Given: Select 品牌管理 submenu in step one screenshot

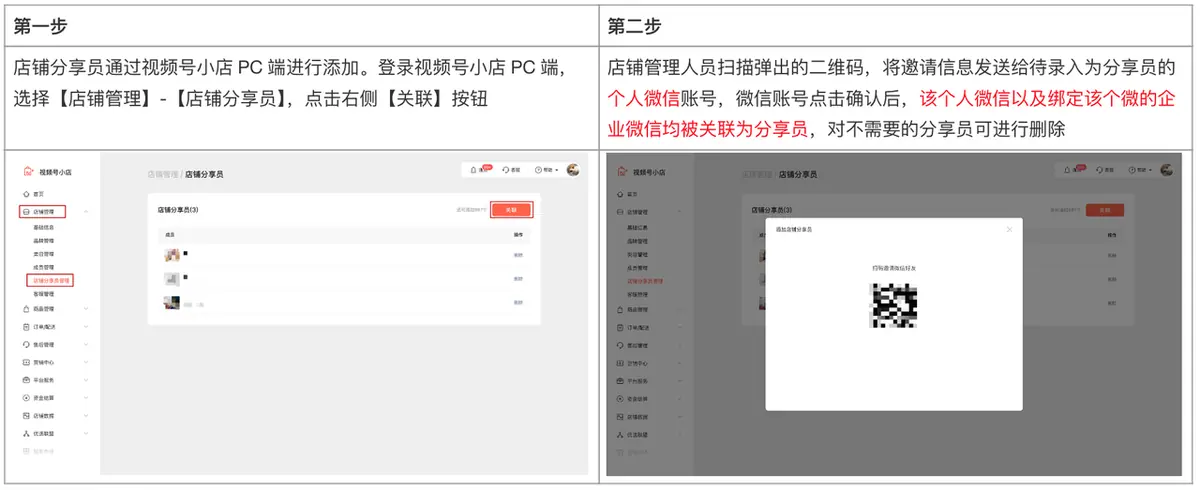Looking at the screenshot, I should [x=43, y=241].
